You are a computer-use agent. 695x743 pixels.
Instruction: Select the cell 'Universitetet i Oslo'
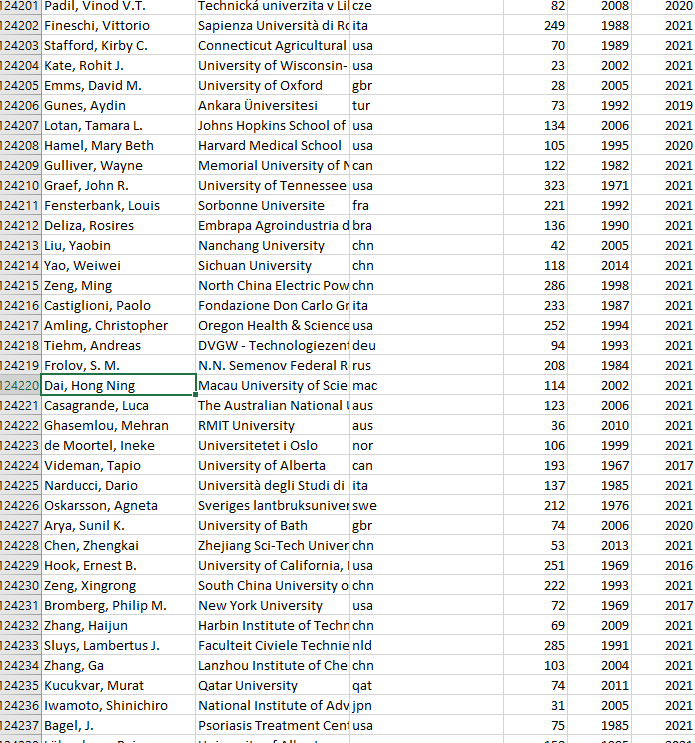[272, 445]
